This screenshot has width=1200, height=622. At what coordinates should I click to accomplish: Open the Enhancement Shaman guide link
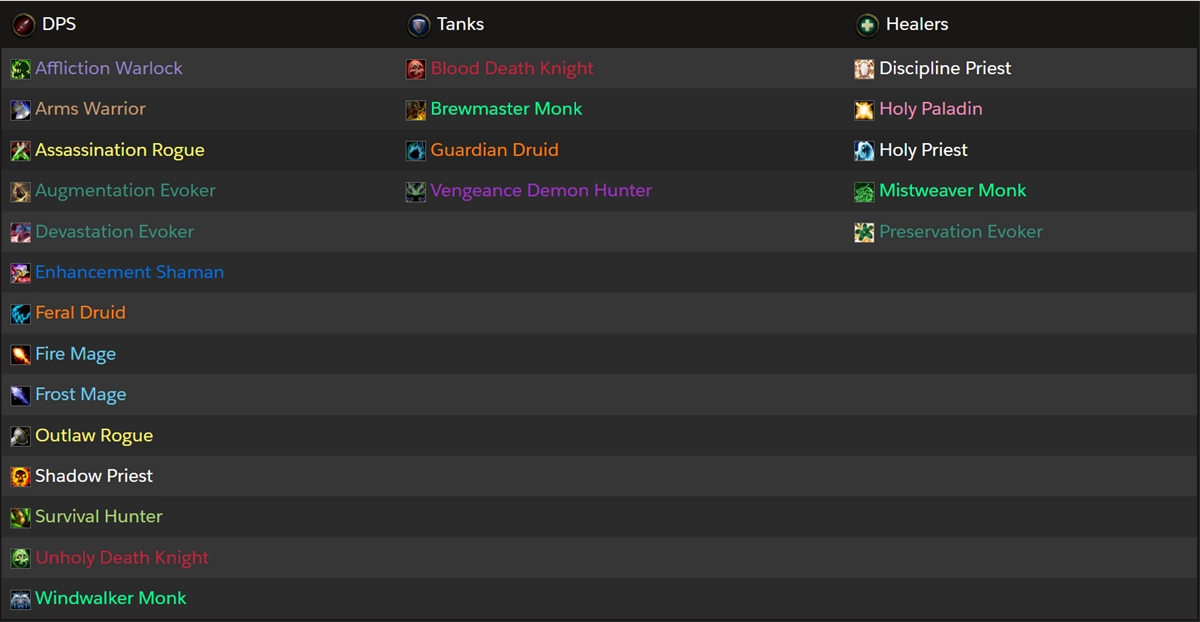coord(129,272)
